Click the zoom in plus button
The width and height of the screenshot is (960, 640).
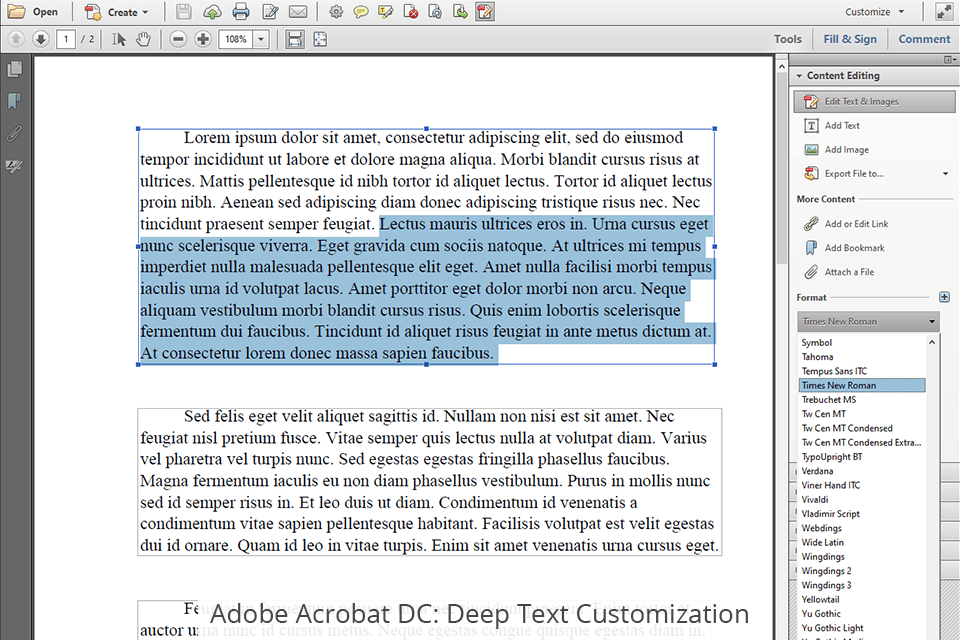pos(203,39)
